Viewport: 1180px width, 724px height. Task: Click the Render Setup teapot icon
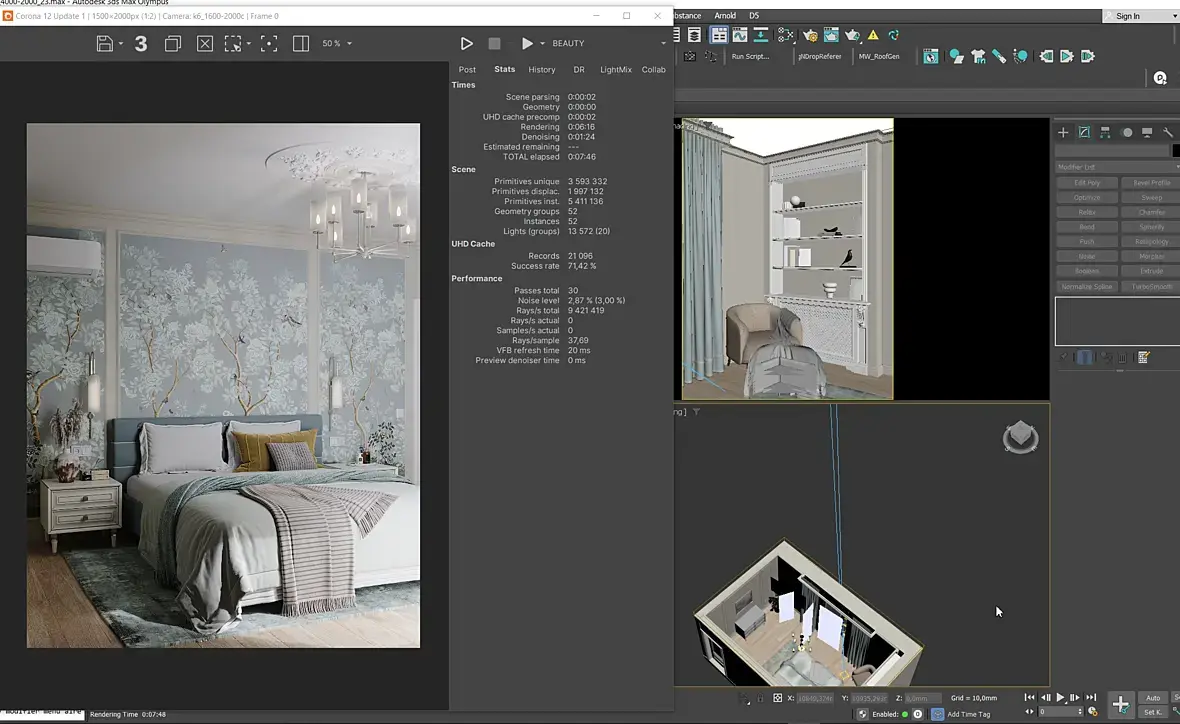tap(810, 35)
